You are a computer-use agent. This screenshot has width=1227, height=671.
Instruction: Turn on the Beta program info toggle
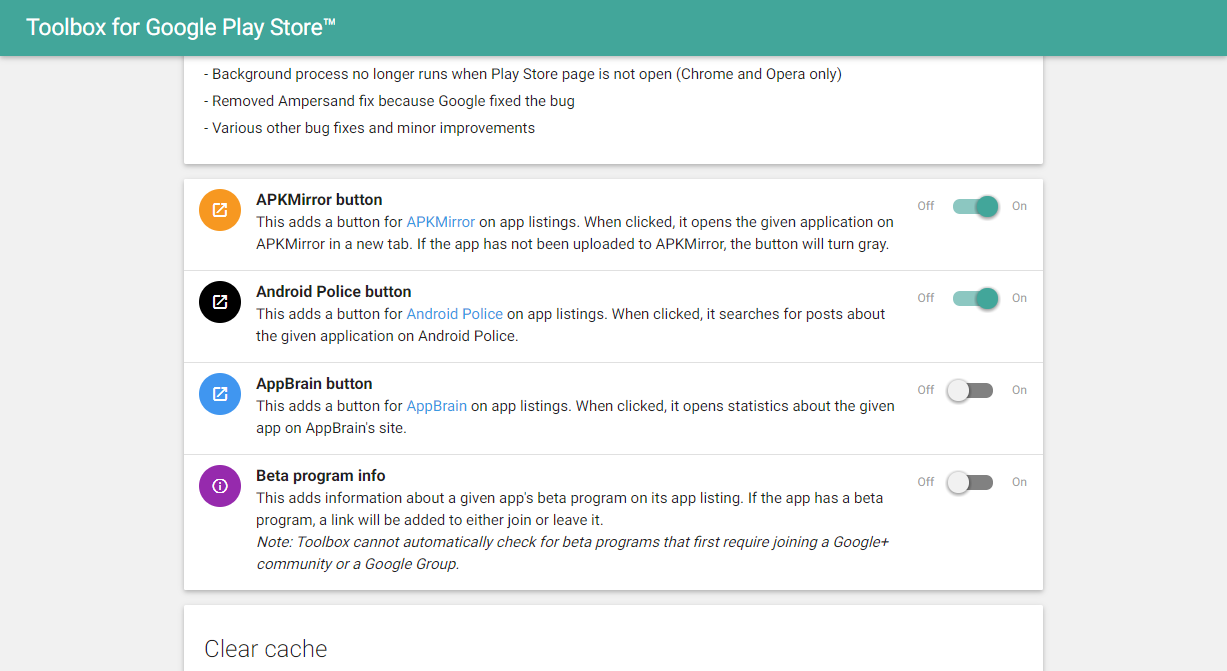(x=969, y=482)
